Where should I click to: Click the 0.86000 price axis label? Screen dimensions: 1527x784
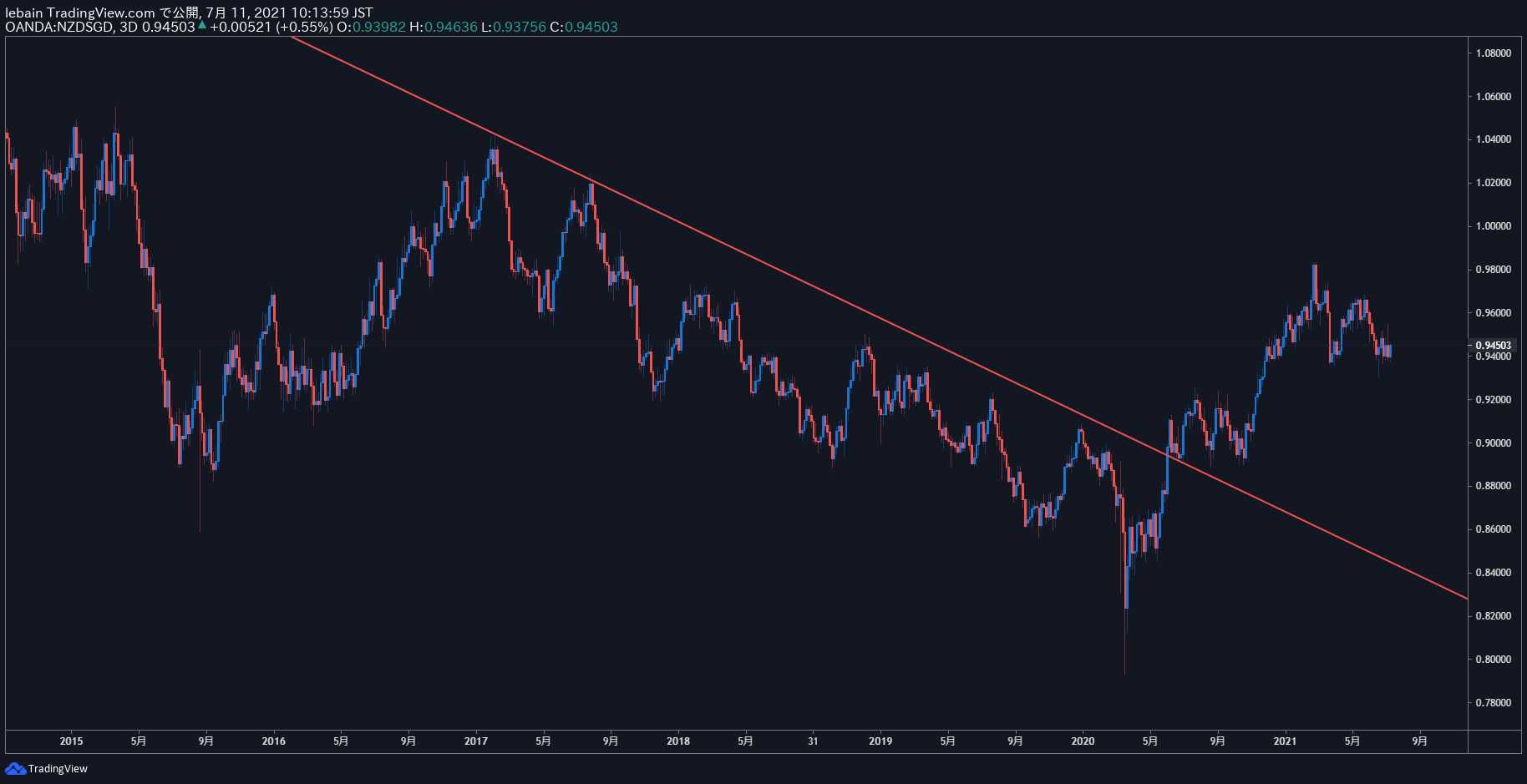(x=1494, y=529)
